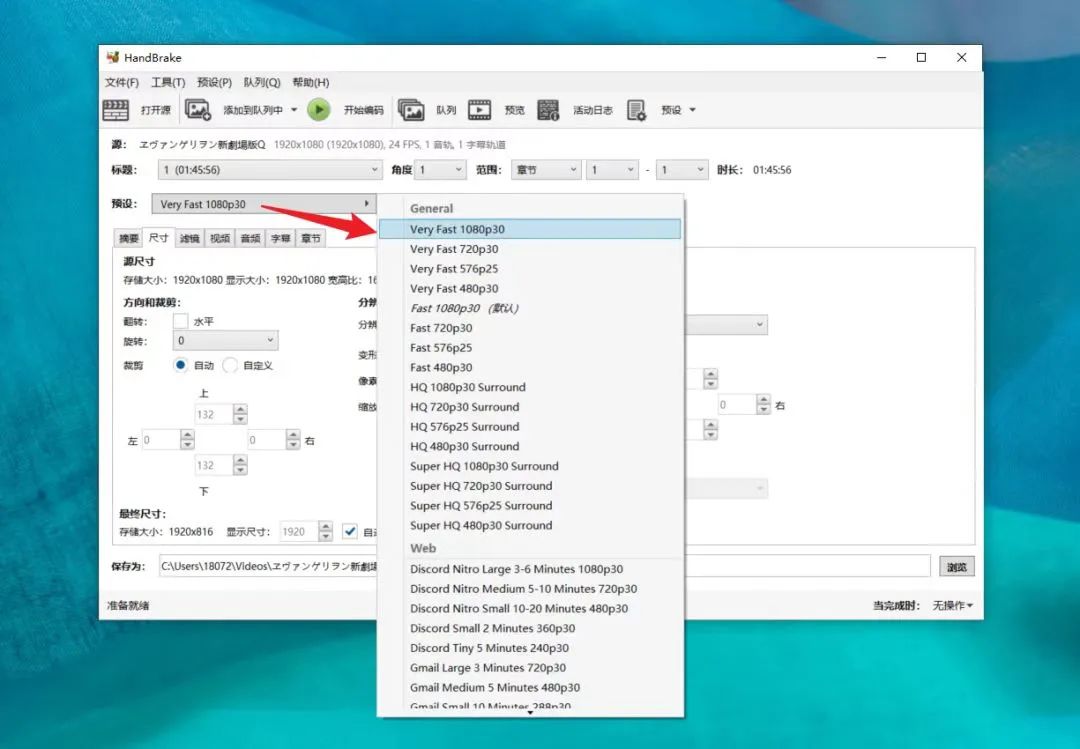Open the Queue panel icon
The image size is (1080, 749).
(x=409, y=110)
